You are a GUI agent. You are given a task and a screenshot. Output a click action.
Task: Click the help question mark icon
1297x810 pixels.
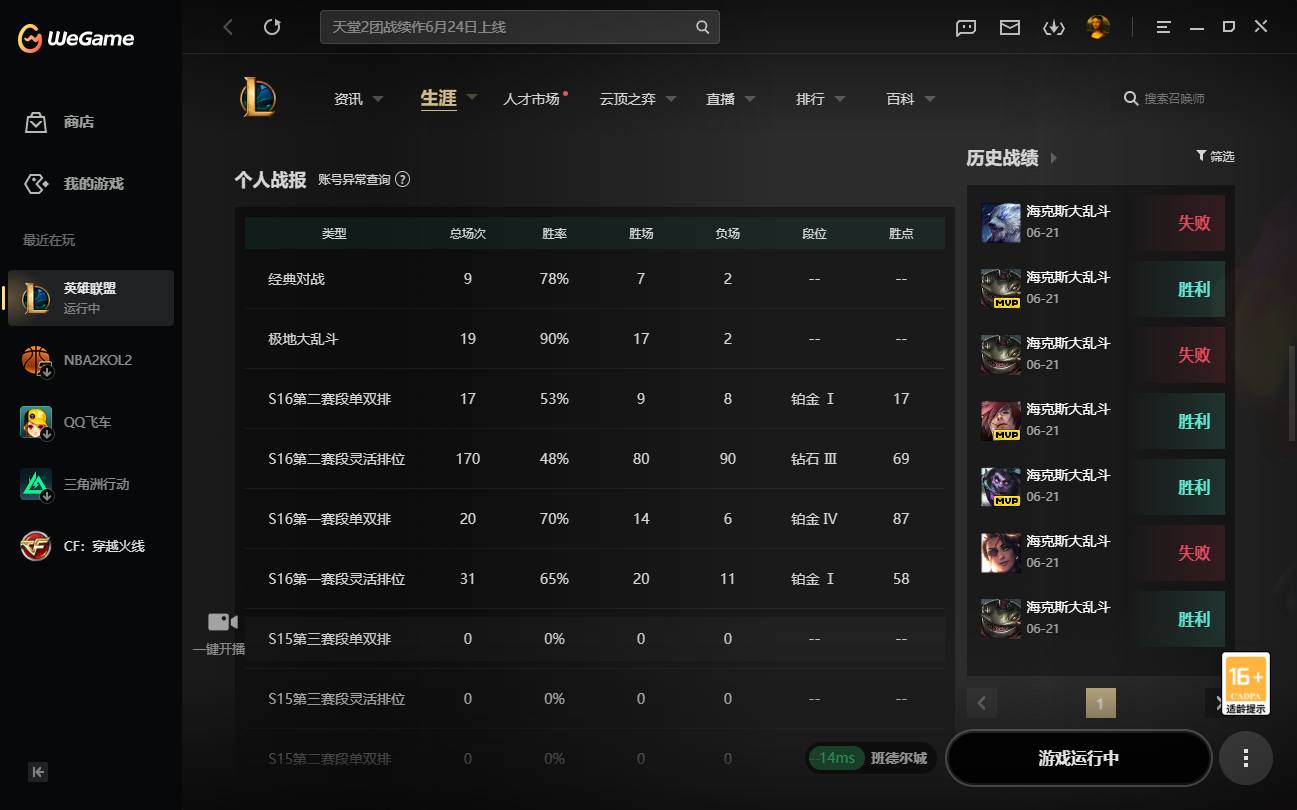(403, 180)
